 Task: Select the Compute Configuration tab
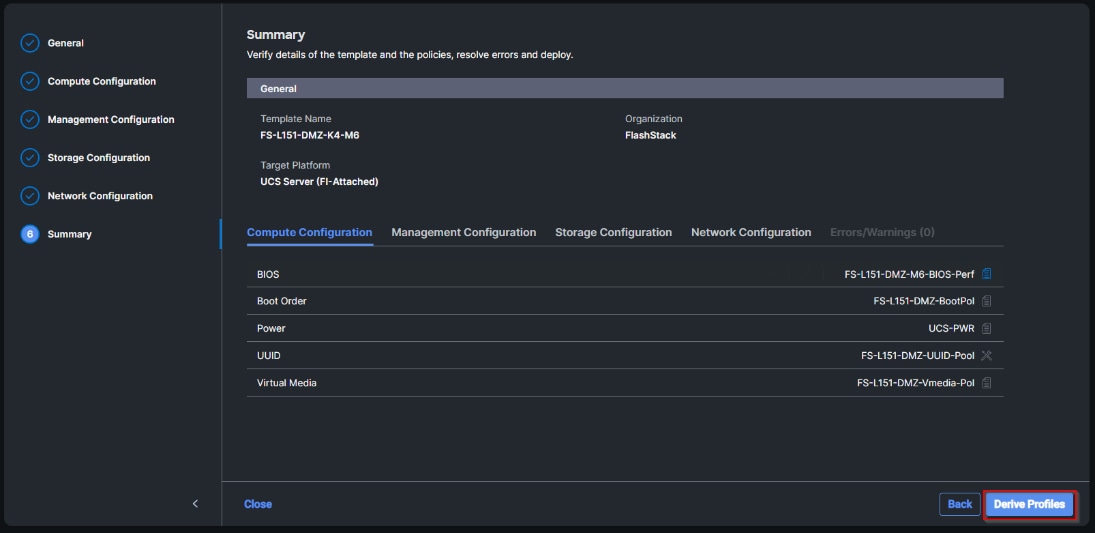(309, 232)
